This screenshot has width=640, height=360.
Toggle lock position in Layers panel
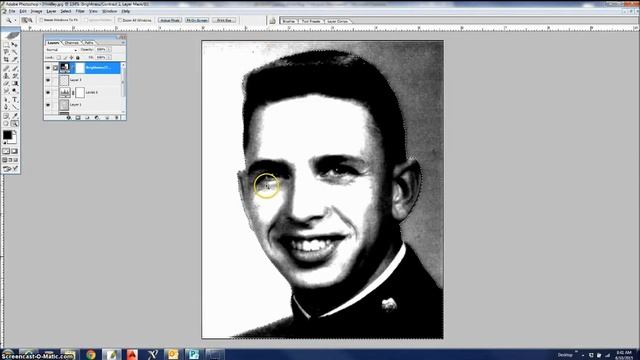pyautogui.click(x=71, y=58)
